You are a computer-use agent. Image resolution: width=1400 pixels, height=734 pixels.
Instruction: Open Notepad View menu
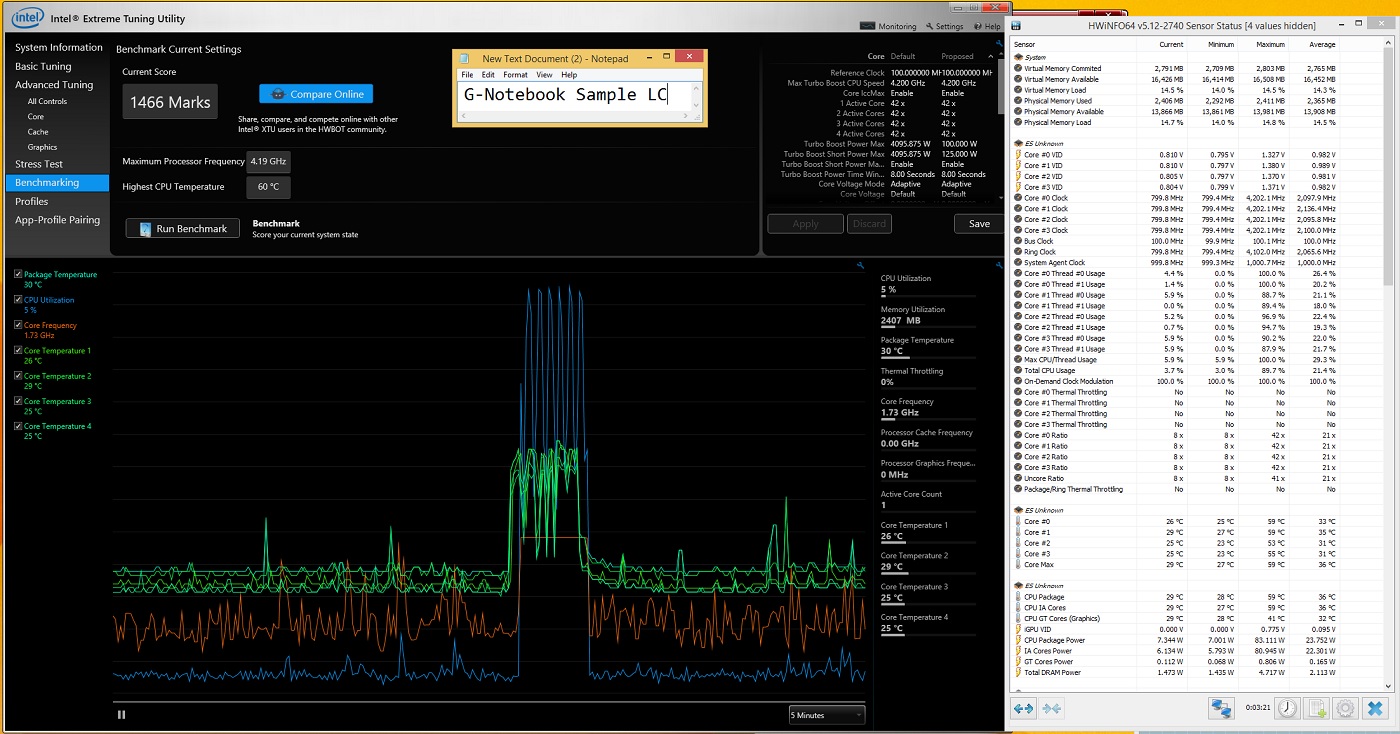click(x=544, y=75)
